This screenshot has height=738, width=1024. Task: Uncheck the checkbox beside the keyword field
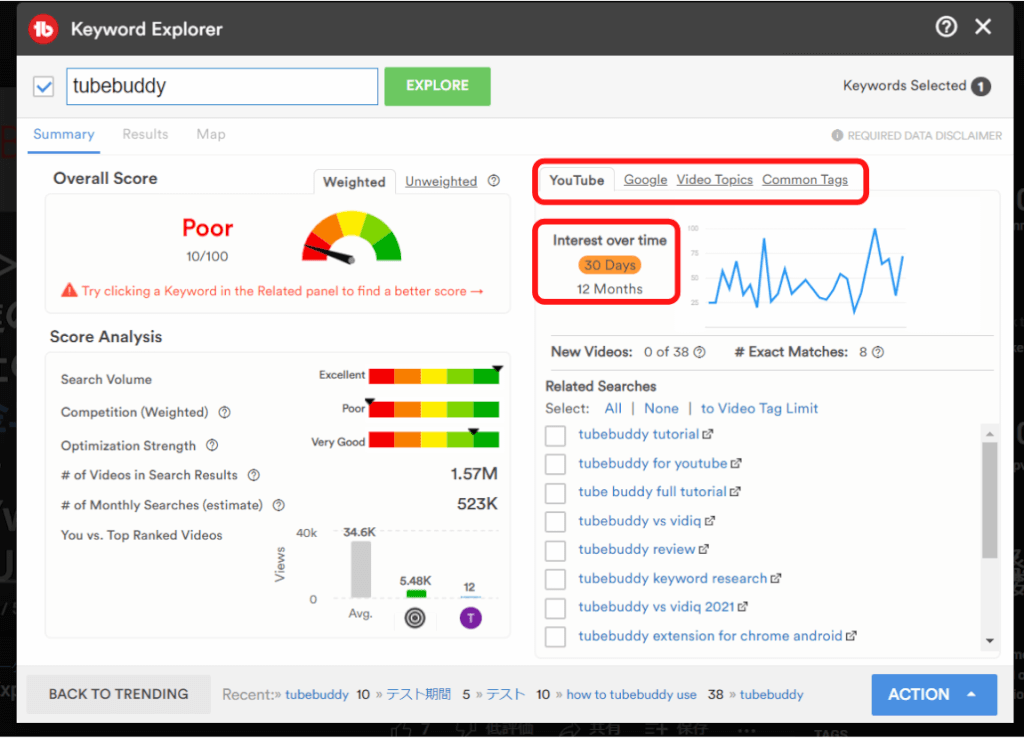[x=44, y=86]
